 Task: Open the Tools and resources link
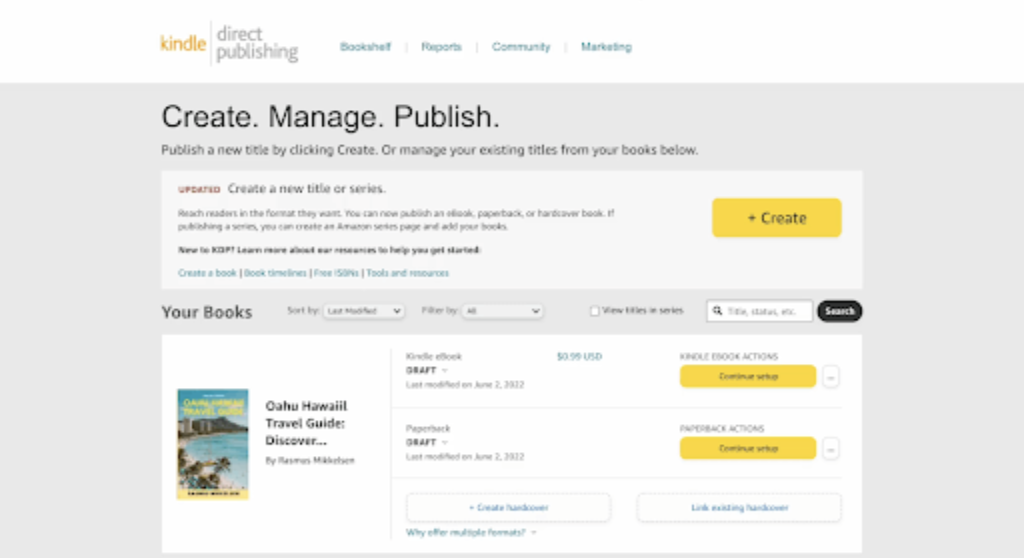pyautogui.click(x=408, y=273)
